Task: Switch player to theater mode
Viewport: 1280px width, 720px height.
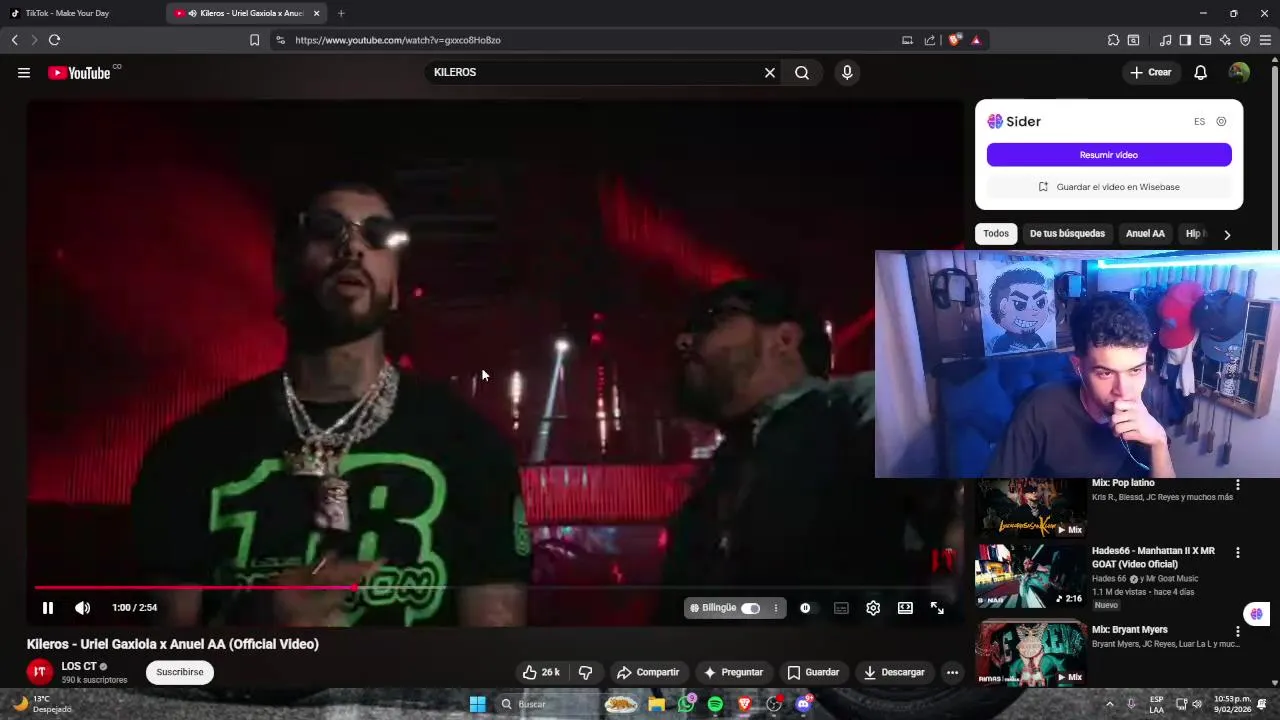Action: coord(905,608)
